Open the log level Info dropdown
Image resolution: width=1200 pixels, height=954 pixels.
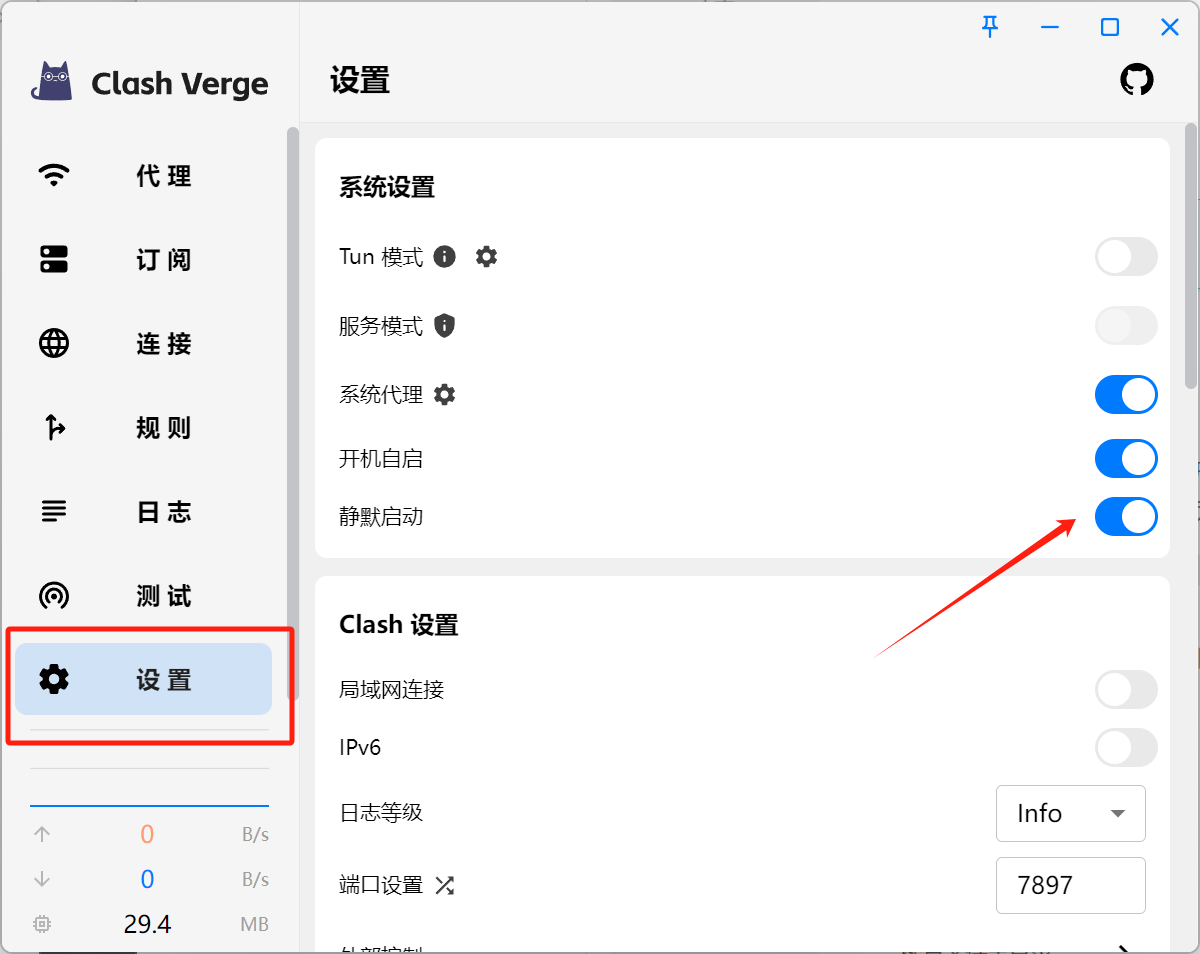[x=1070, y=814]
